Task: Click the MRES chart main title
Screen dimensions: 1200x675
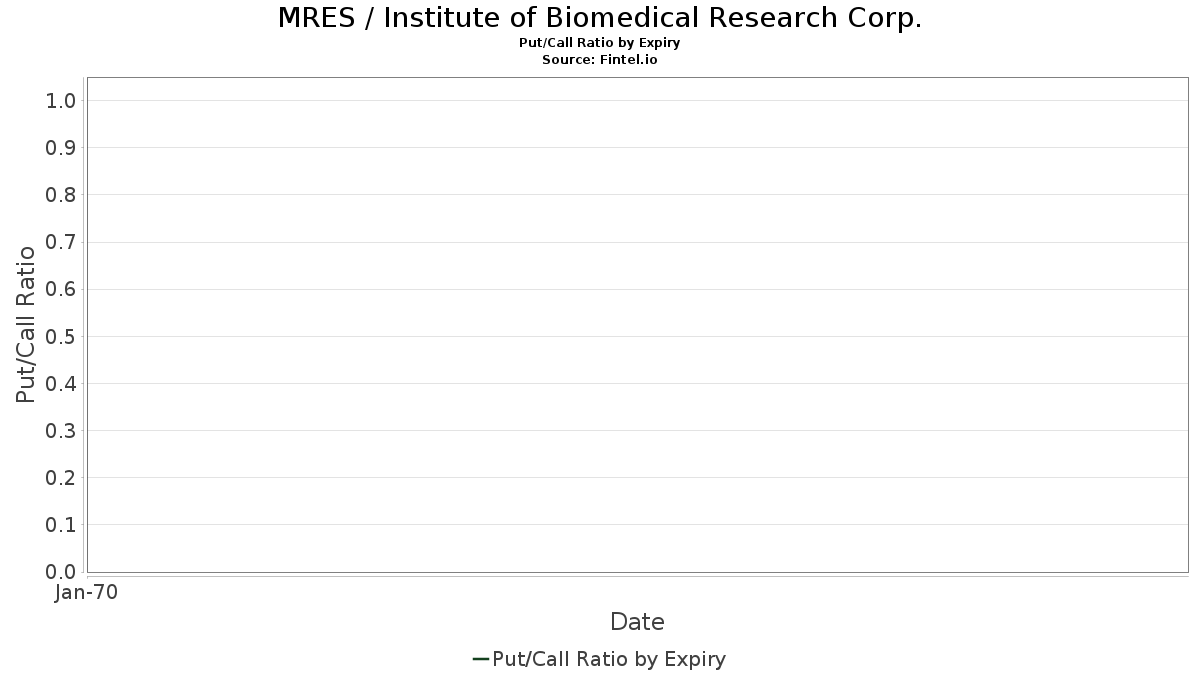Action: tap(599, 18)
